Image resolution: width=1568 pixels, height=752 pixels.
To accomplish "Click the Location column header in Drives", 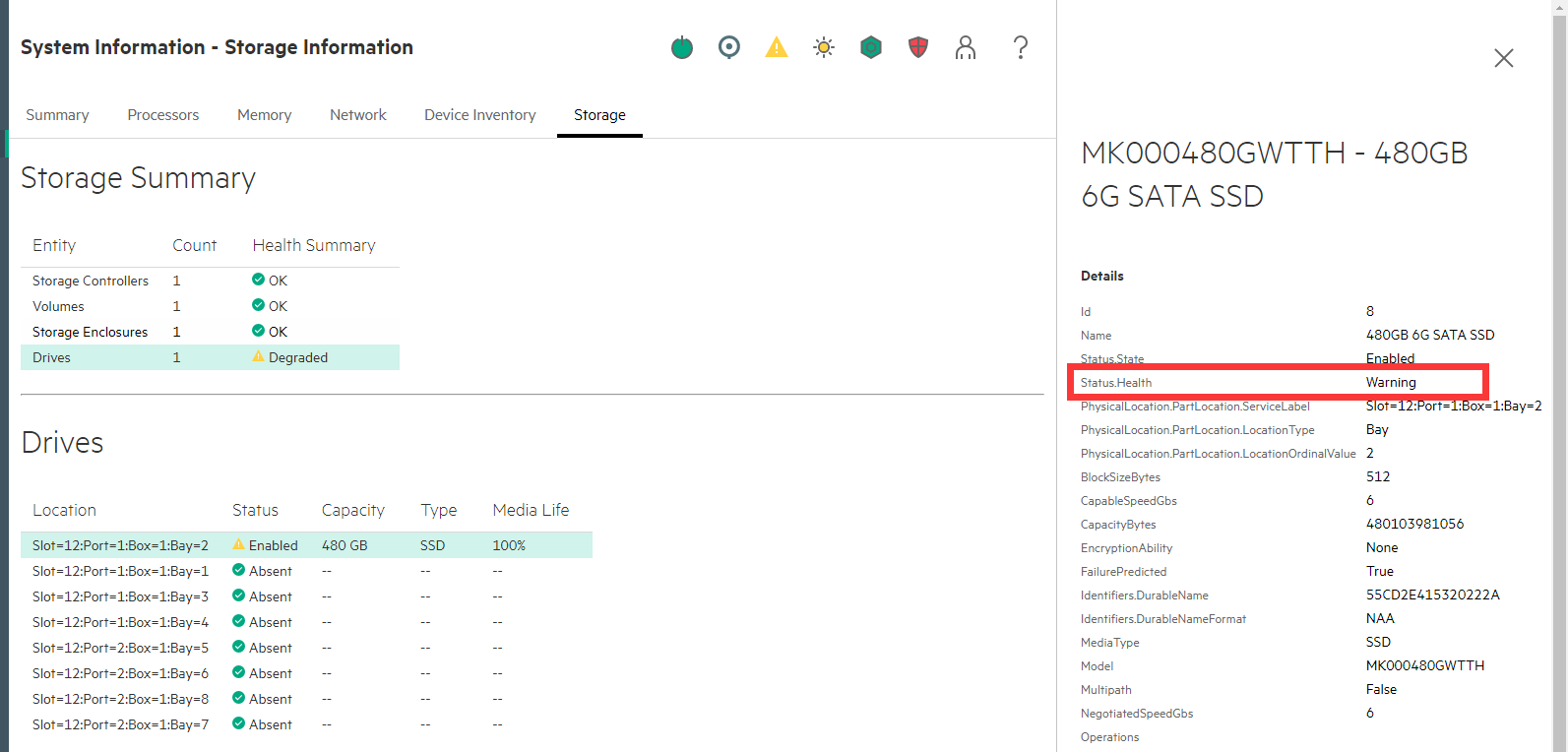I will pyautogui.click(x=64, y=510).
